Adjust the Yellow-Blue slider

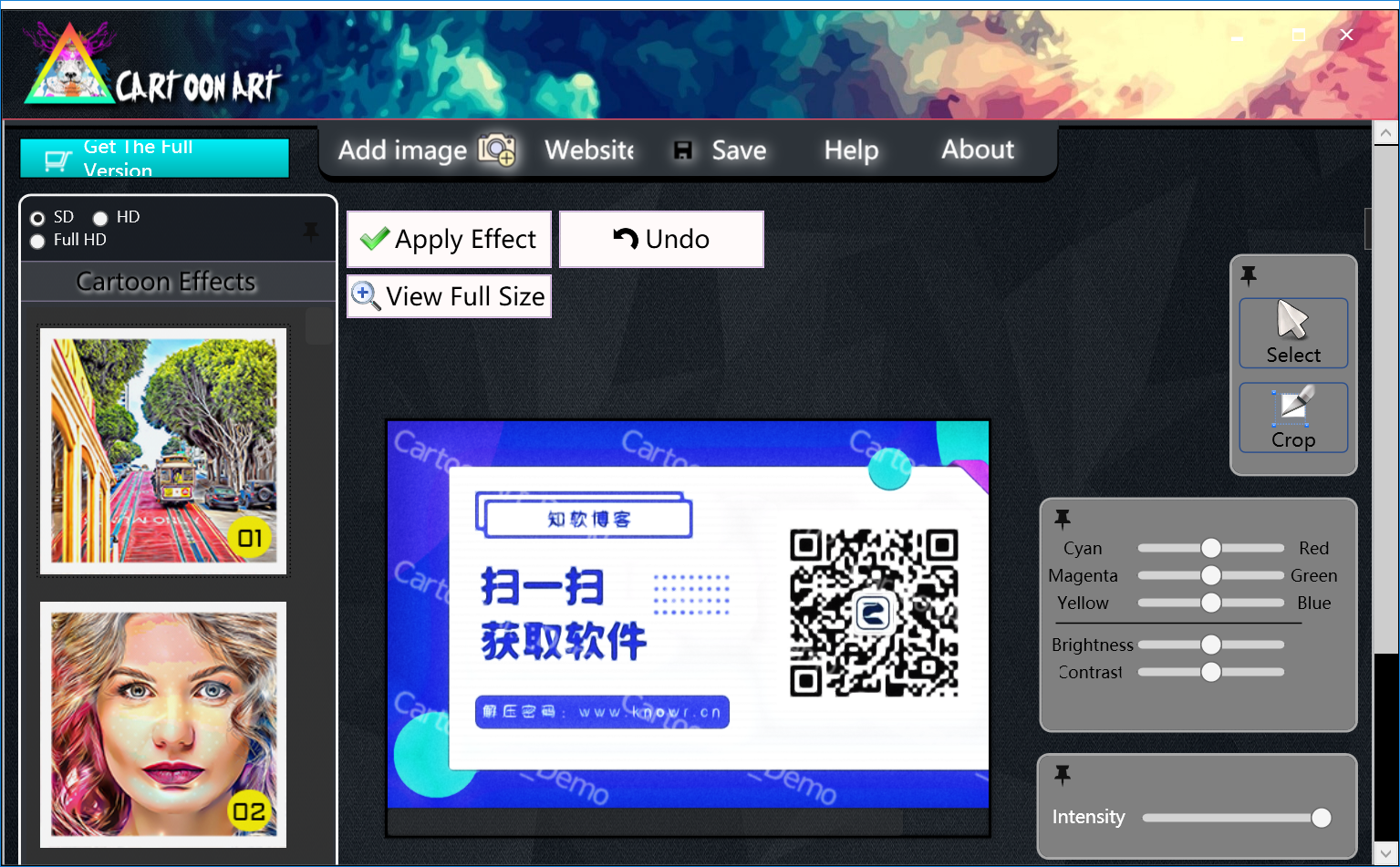[x=1211, y=603]
